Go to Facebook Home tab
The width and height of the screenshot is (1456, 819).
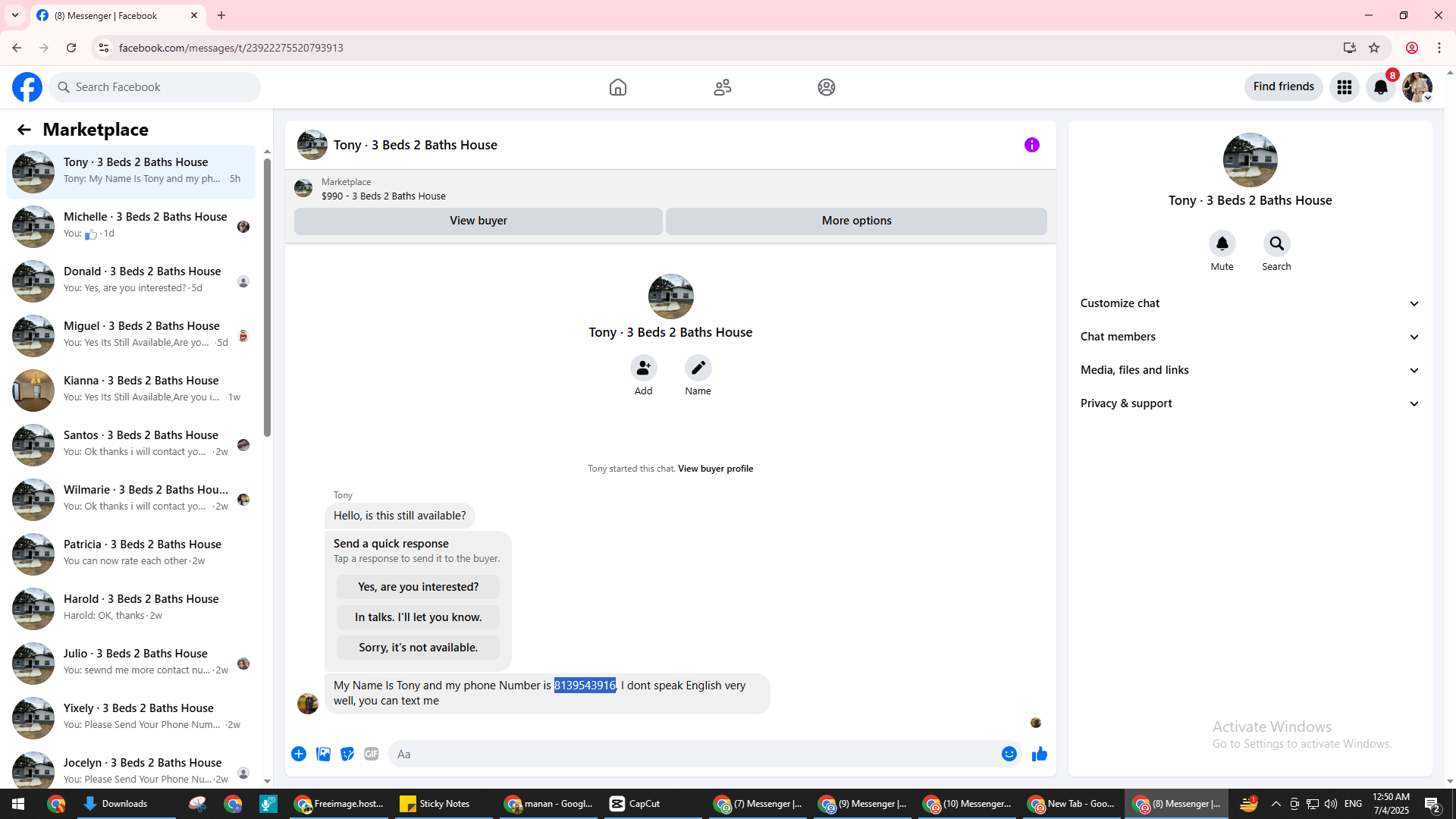pyautogui.click(x=617, y=87)
